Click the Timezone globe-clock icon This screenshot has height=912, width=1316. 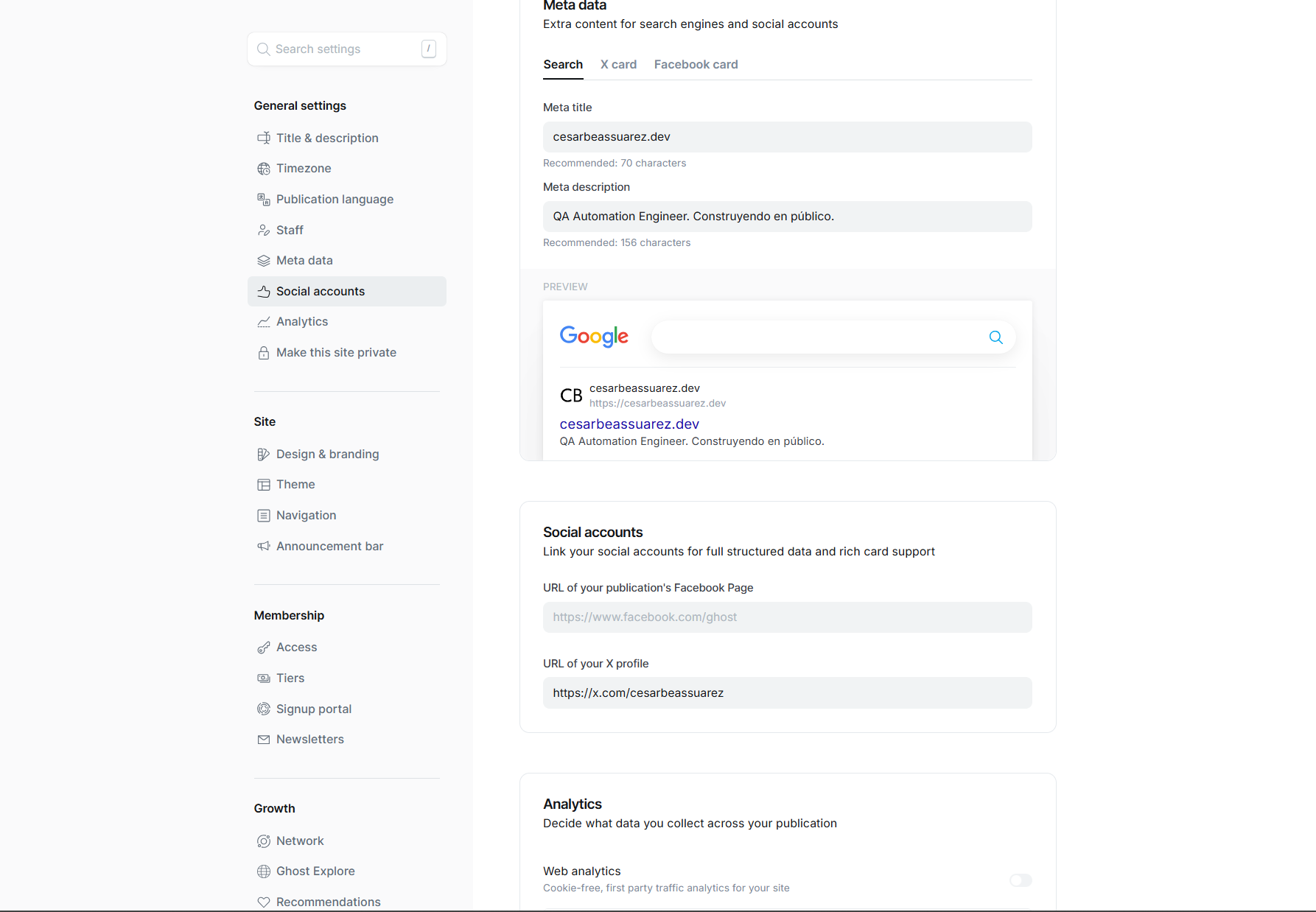[x=264, y=168]
